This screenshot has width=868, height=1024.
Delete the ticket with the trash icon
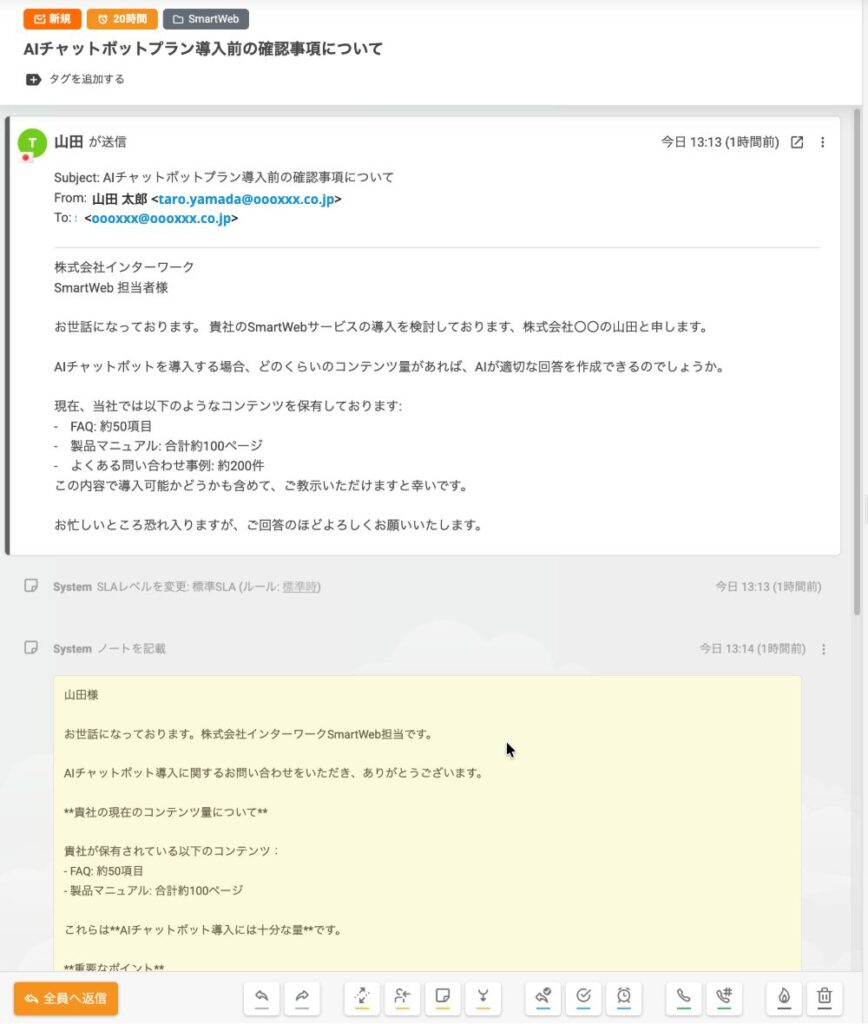click(822, 997)
